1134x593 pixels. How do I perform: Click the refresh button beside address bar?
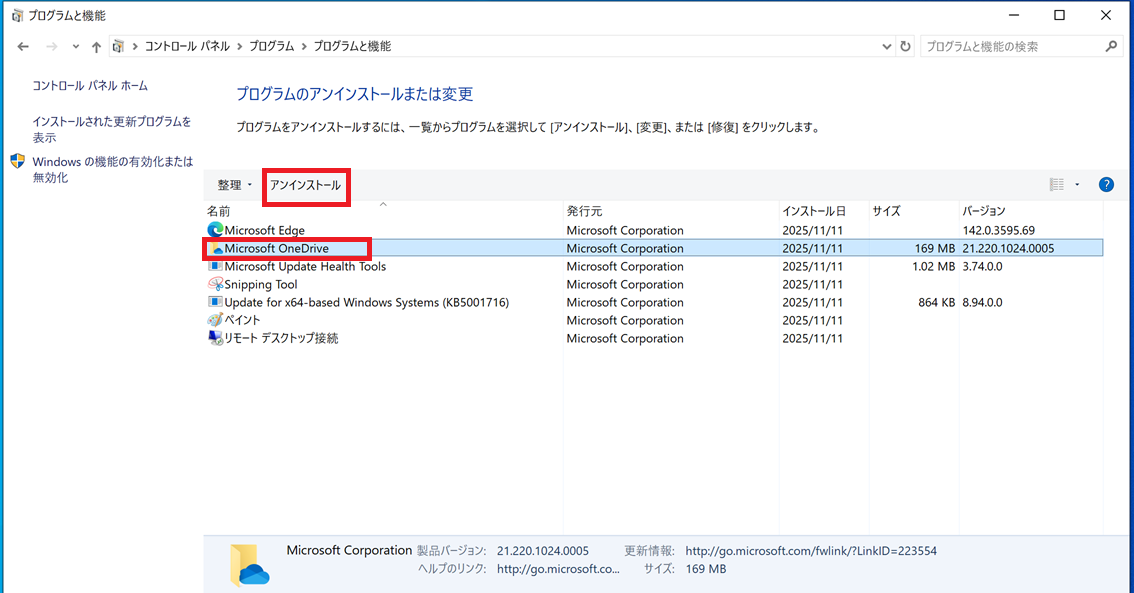(x=906, y=47)
